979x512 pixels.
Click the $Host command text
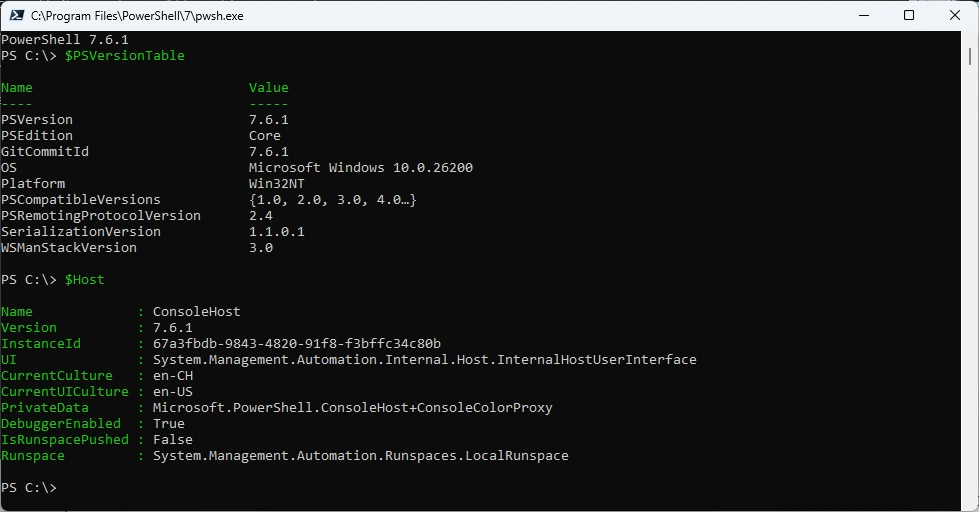(x=84, y=280)
